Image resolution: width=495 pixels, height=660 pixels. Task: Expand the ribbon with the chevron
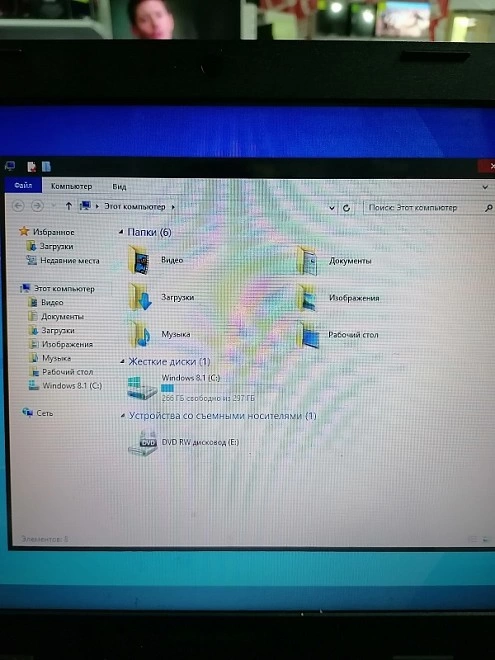pyautogui.click(x=485, y=187)
